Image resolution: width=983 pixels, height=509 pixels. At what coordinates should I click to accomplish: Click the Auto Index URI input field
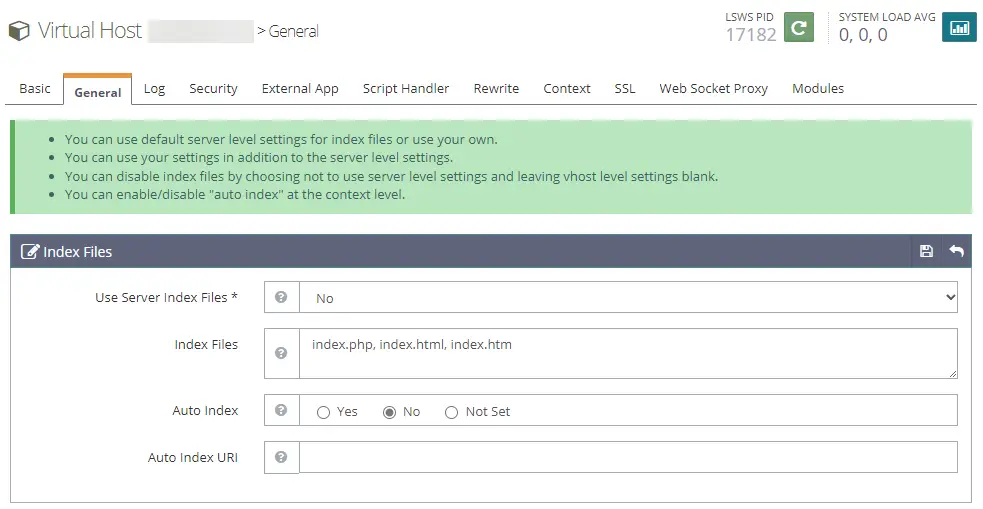coord(628,457)
